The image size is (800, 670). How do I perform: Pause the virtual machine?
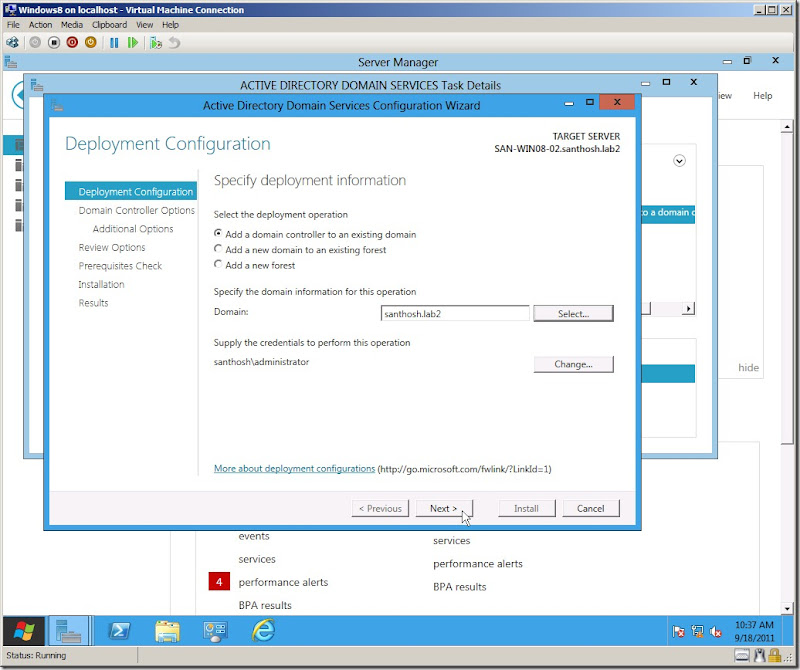click(114, 43)
